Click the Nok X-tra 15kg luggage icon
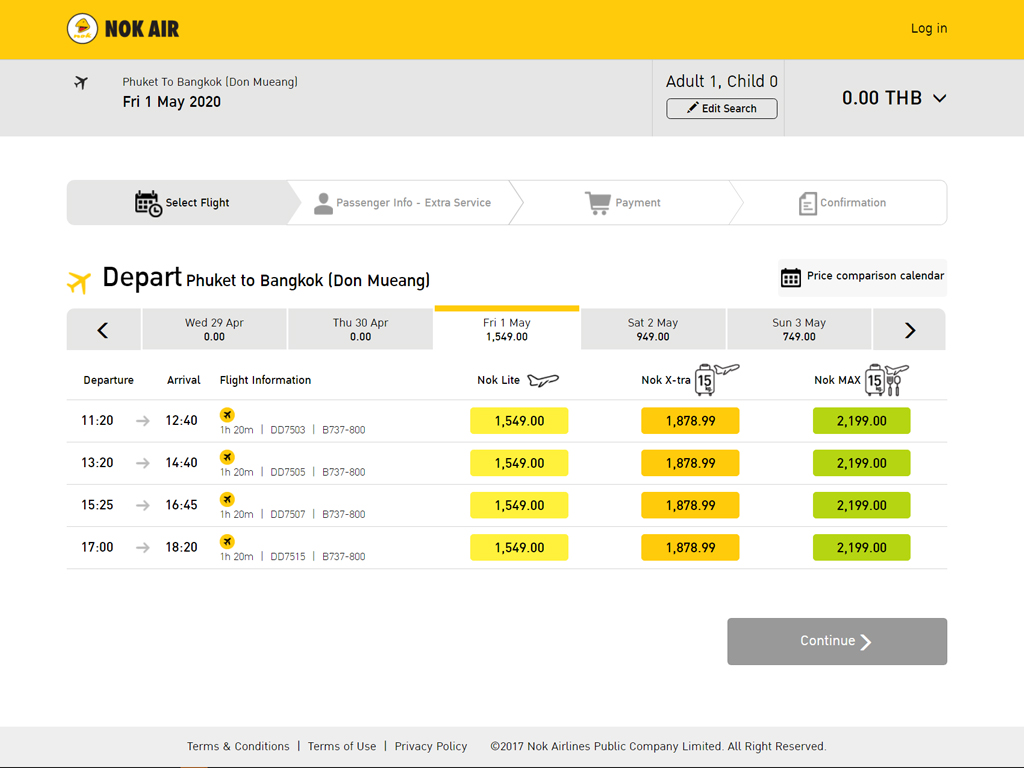The image size is (1024, 768). click(716, 379)
